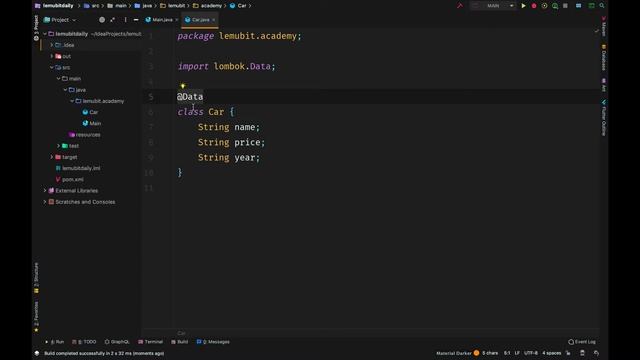
Task: Click the locate file target icon
Action: click(x=102, y=20)
